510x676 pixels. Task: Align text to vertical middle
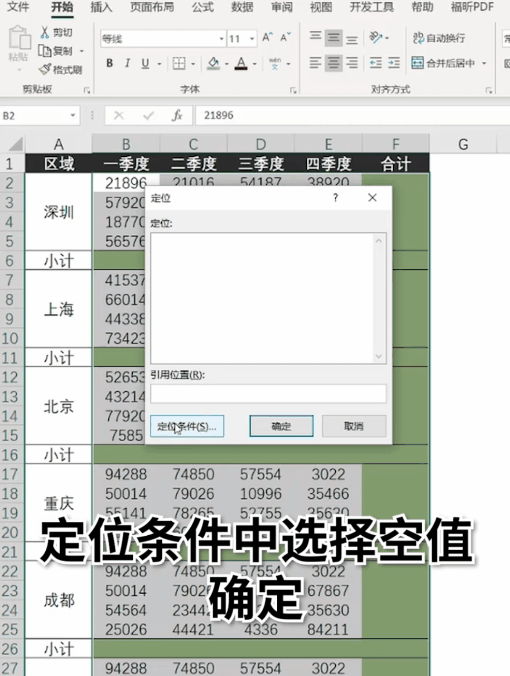(x=333, y=38)
